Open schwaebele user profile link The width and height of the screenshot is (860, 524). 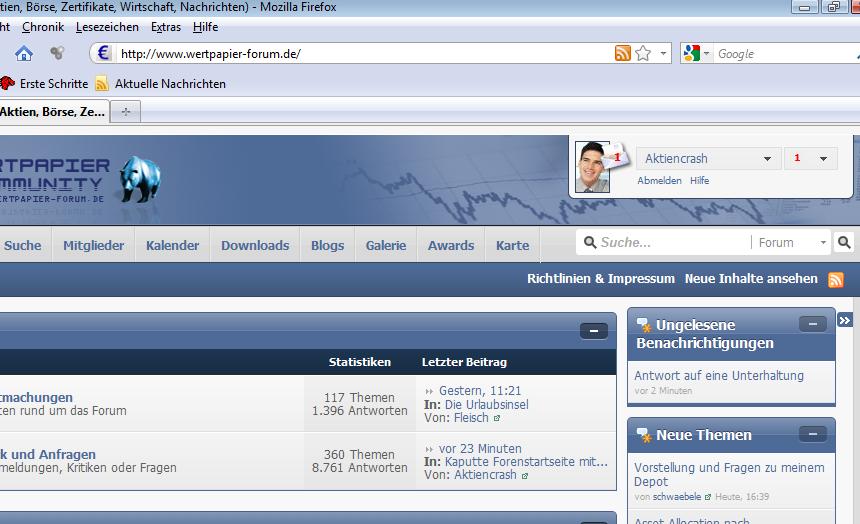click(677, 497)
